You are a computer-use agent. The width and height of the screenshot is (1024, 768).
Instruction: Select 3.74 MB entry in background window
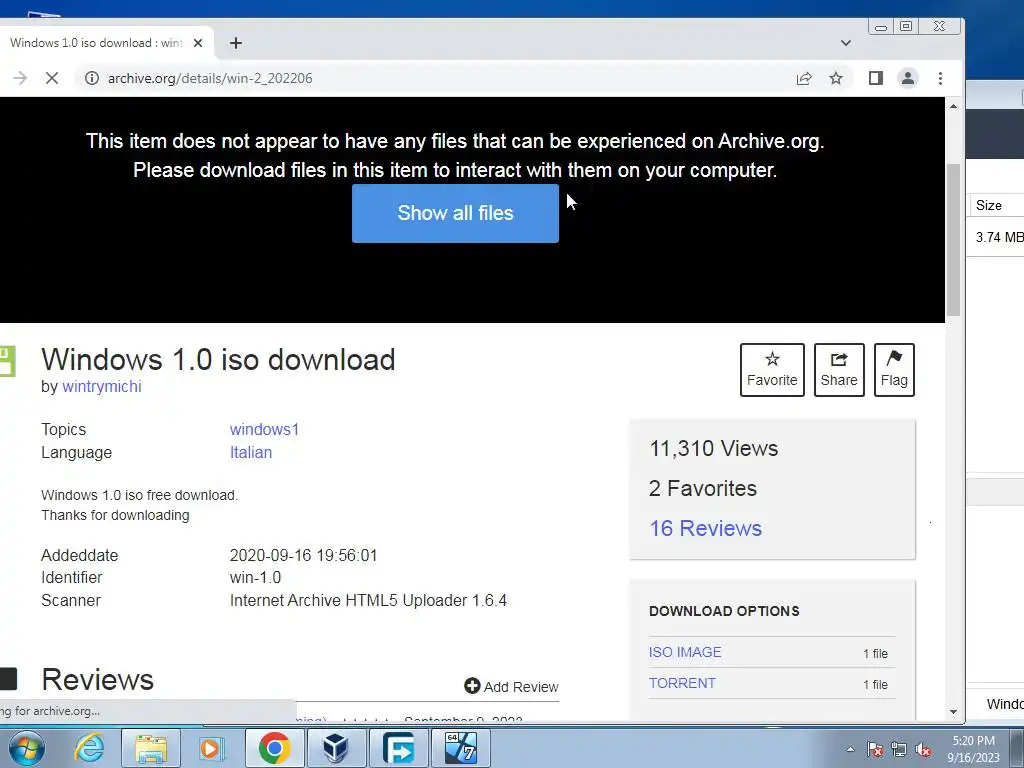click(999, 237)
